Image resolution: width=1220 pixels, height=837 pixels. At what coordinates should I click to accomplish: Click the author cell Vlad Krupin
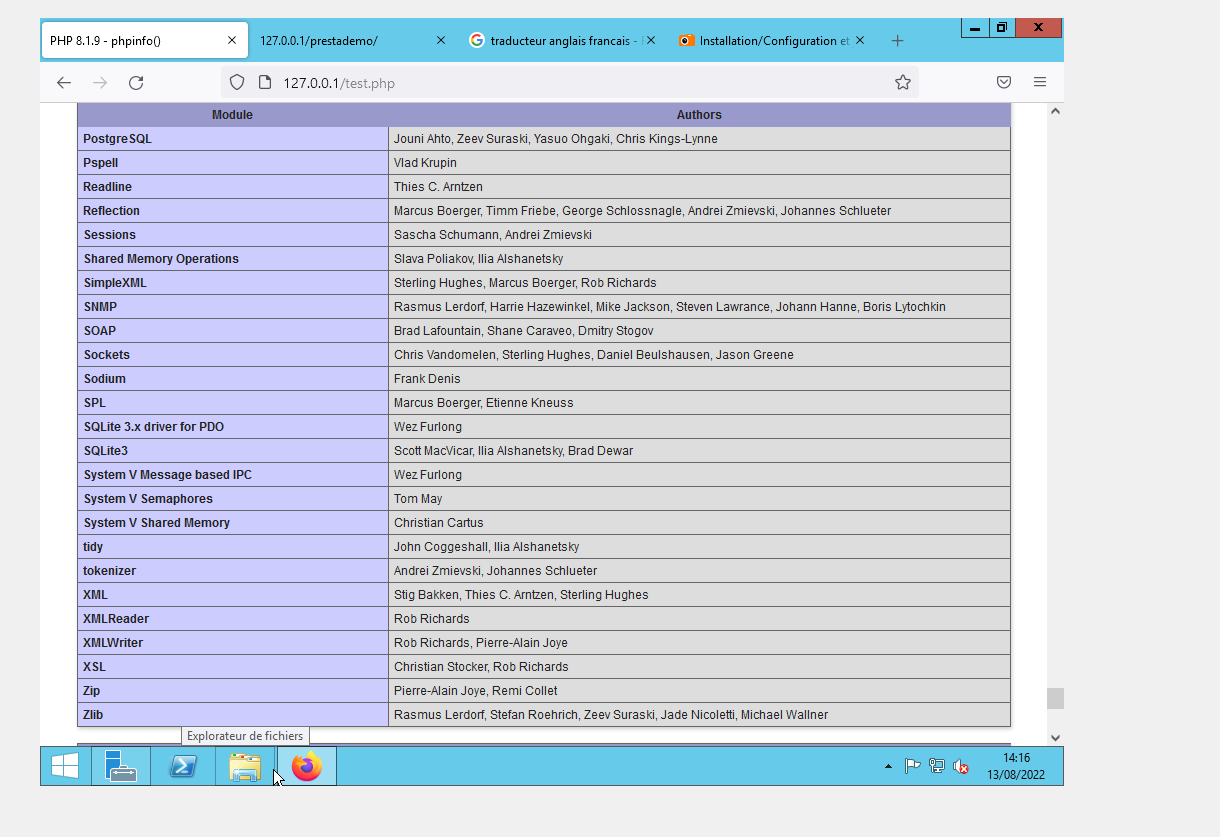pos(699,163)
